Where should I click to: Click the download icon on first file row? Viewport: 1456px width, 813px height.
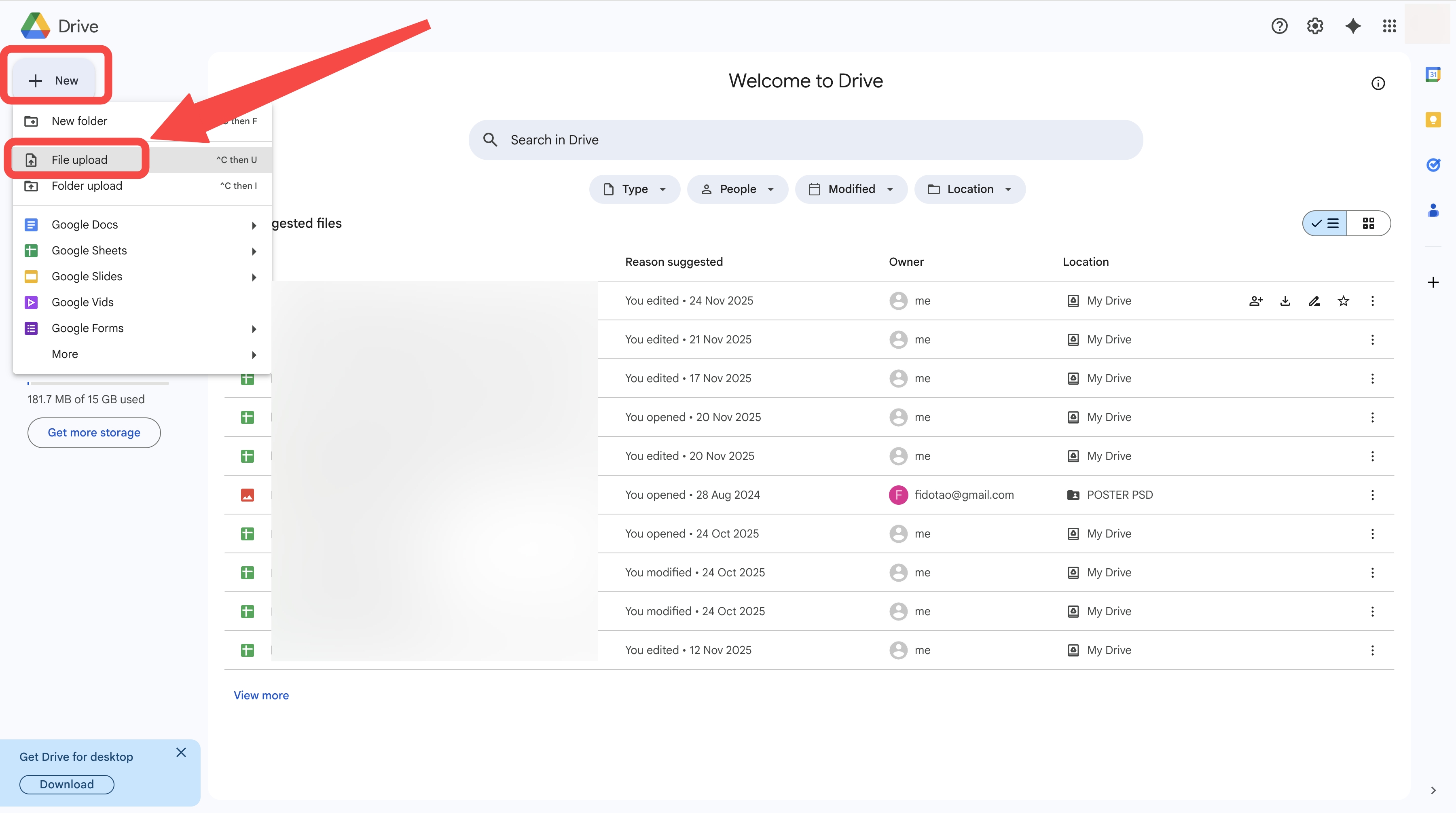tap(1285, 301)
